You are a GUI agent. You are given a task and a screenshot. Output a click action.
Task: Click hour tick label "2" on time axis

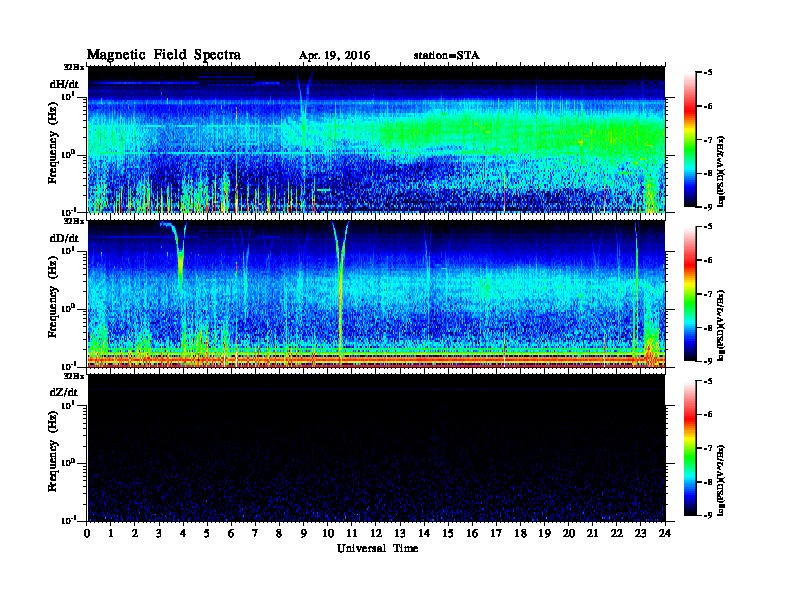[x=135, y=533]
